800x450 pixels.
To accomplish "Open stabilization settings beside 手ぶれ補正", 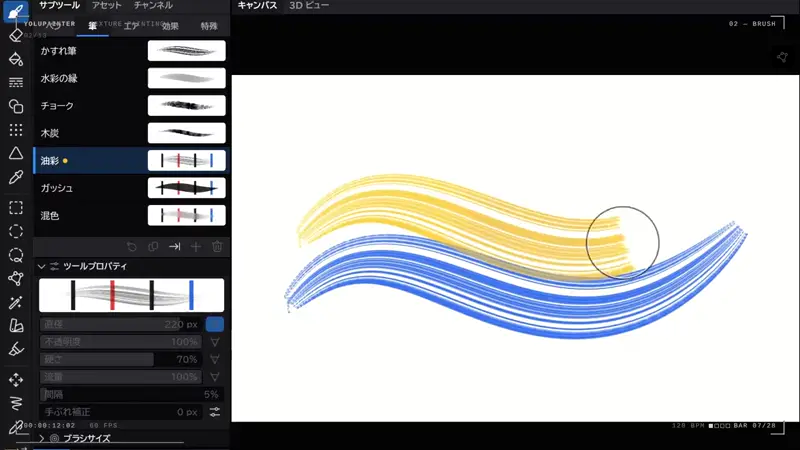I will click(x=215, y=412).
